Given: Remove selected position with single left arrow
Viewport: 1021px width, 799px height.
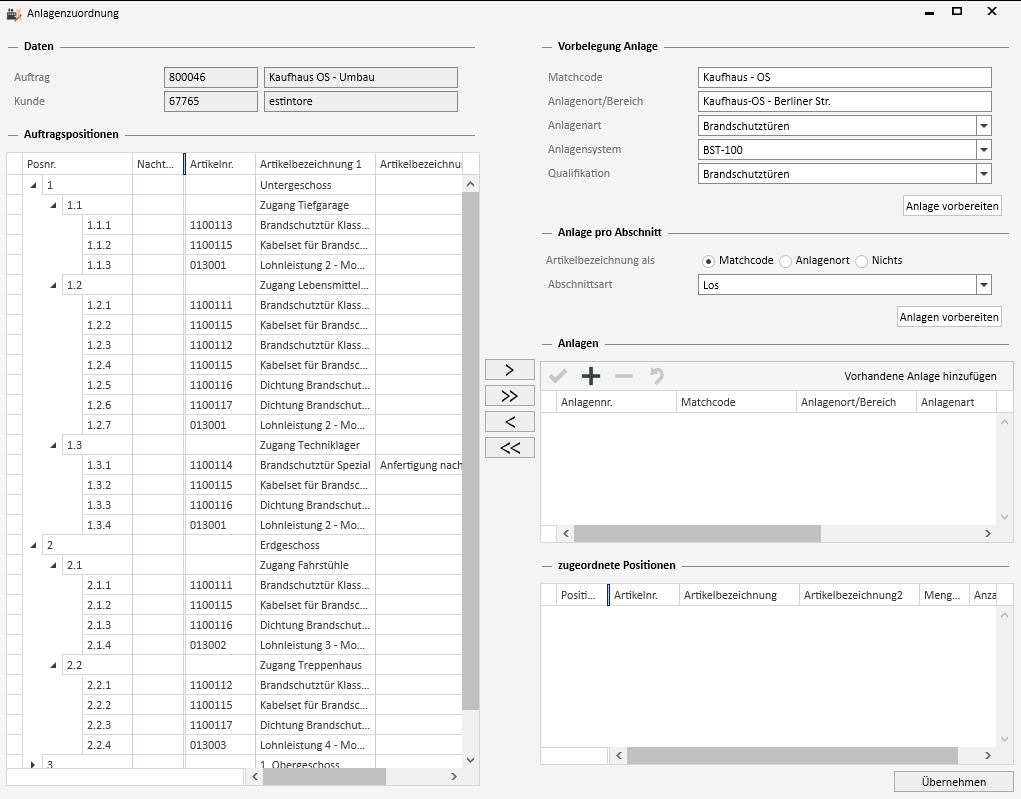Looking at the screenshot, I should coord(510,422).
